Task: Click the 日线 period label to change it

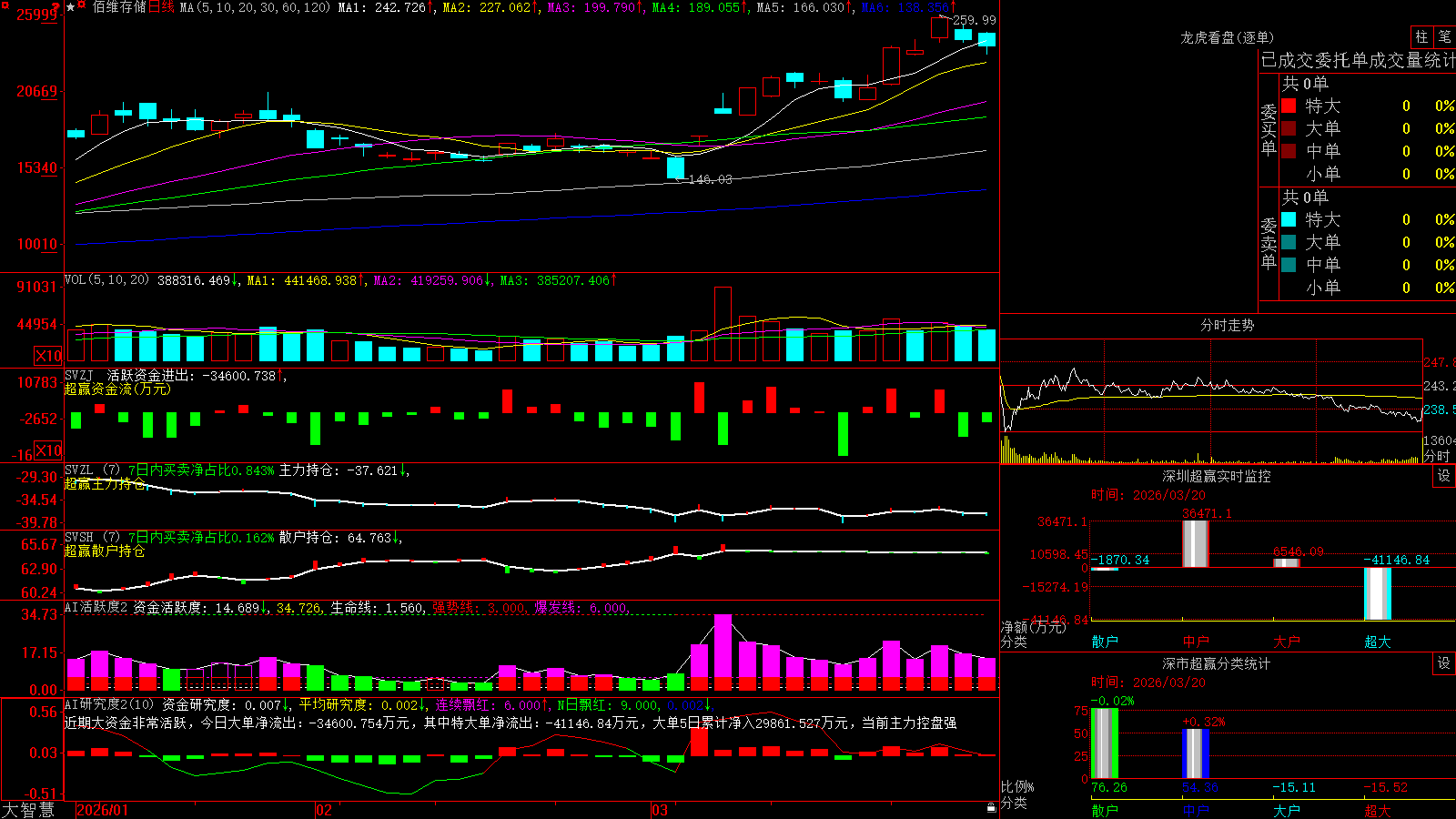Action: coord(161,7)
